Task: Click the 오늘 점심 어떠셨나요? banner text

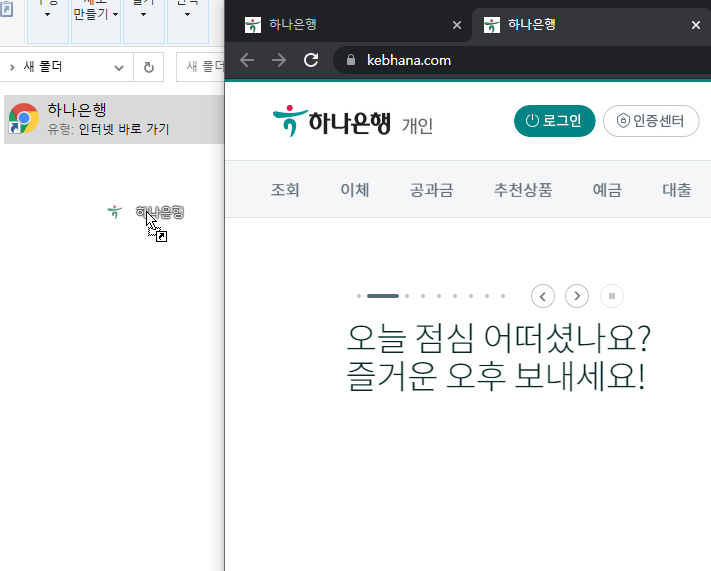Action: (x=498, y=338)
